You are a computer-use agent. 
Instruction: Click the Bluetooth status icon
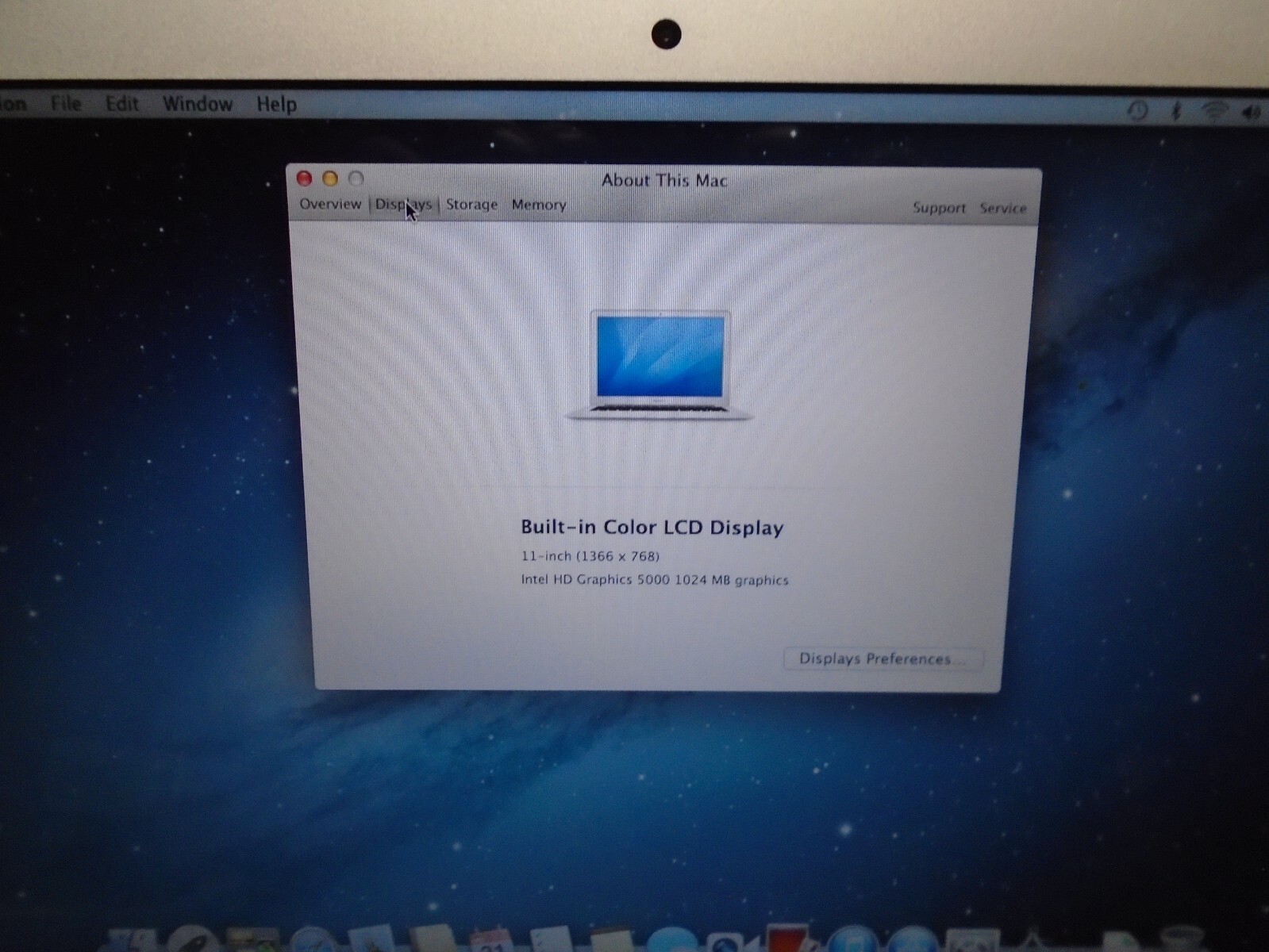pyautogui.click(x=1176, y=110)
